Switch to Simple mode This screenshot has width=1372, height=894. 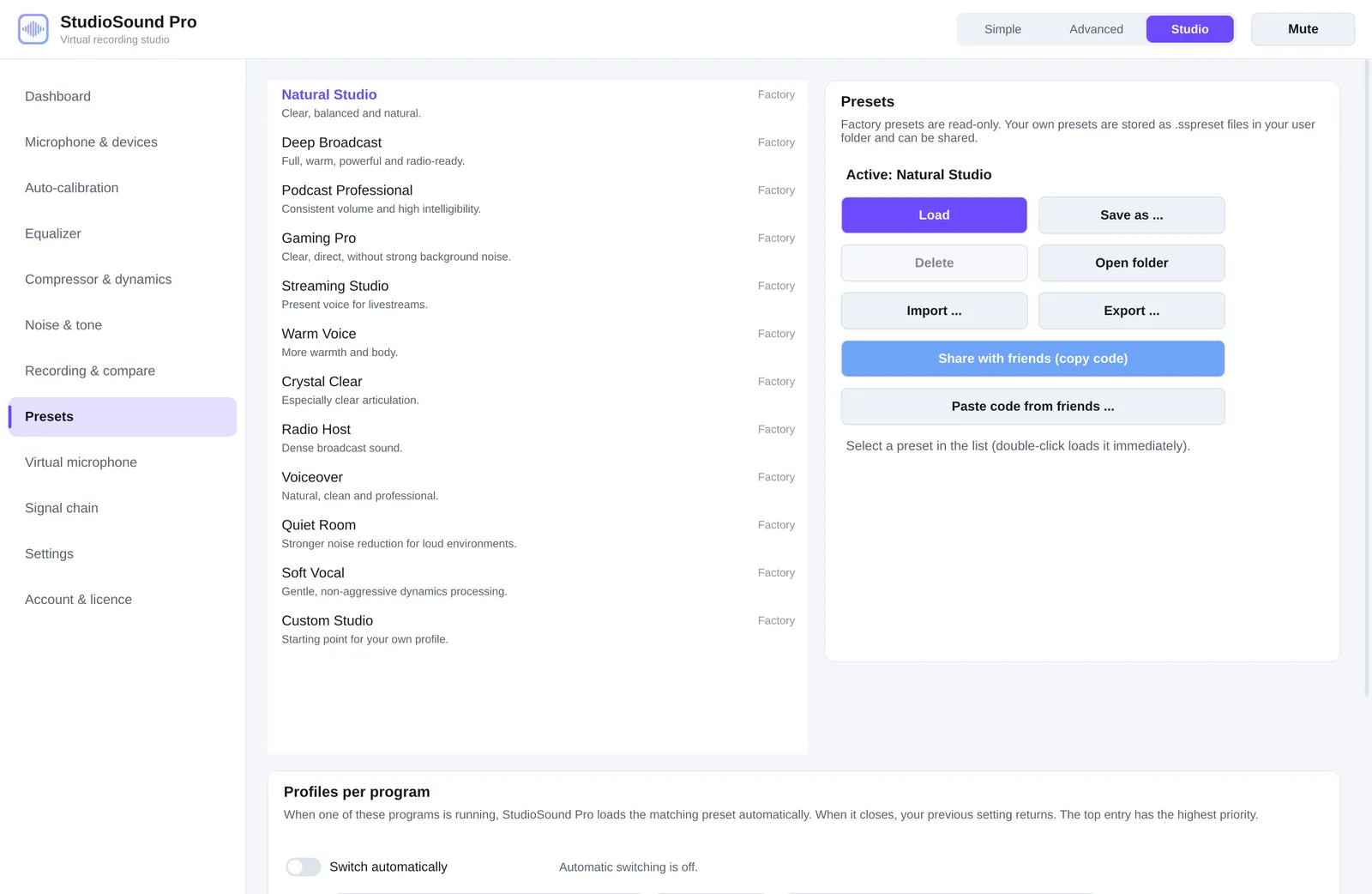coord(1002,29)
